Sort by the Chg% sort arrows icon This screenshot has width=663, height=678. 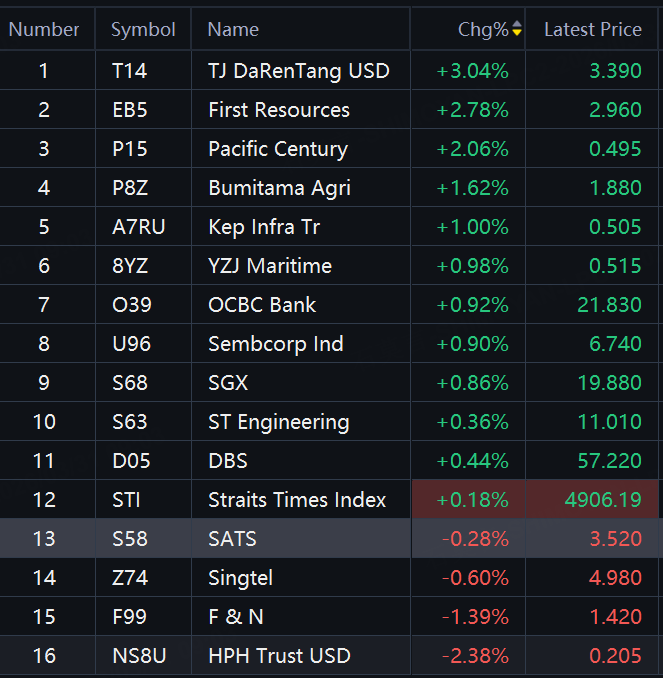(x=517, y=29)
